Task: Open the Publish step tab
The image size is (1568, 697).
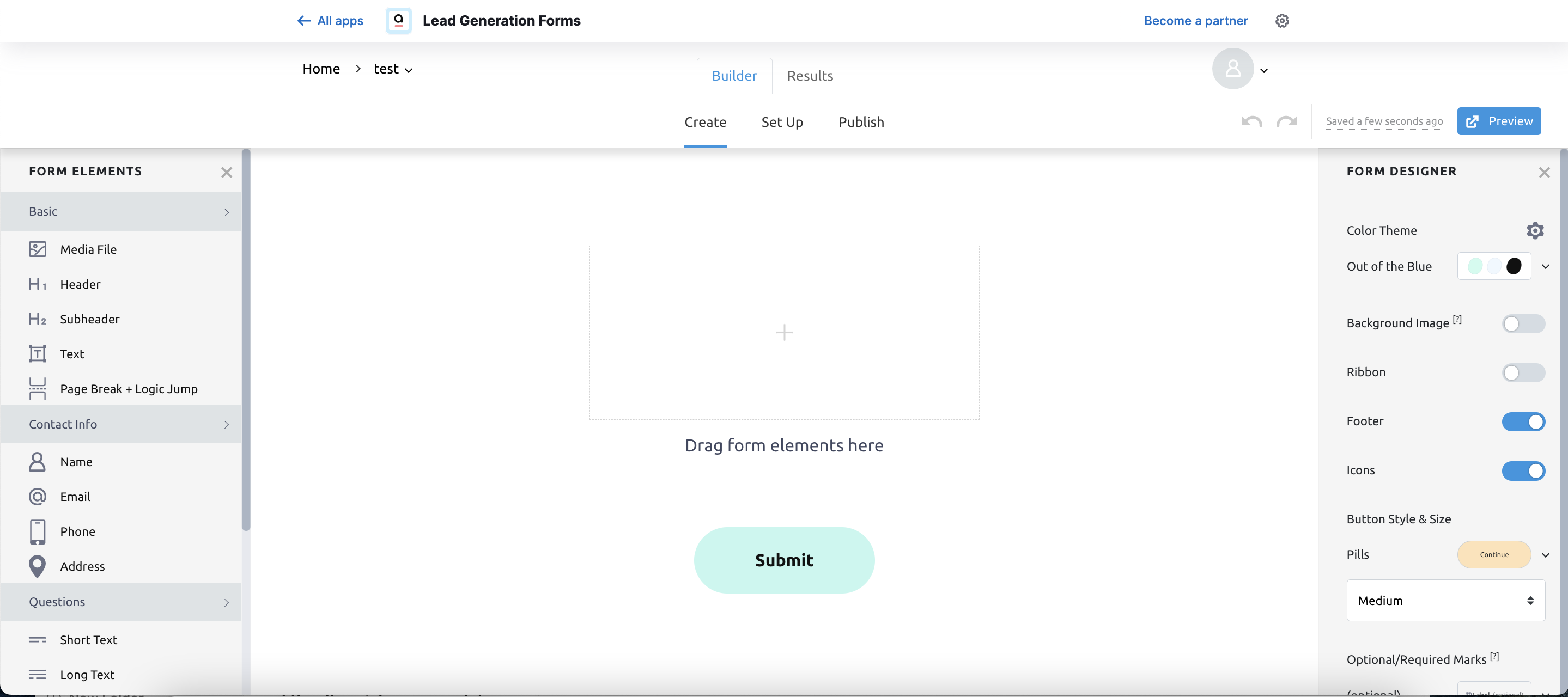Action: point(861,123)
